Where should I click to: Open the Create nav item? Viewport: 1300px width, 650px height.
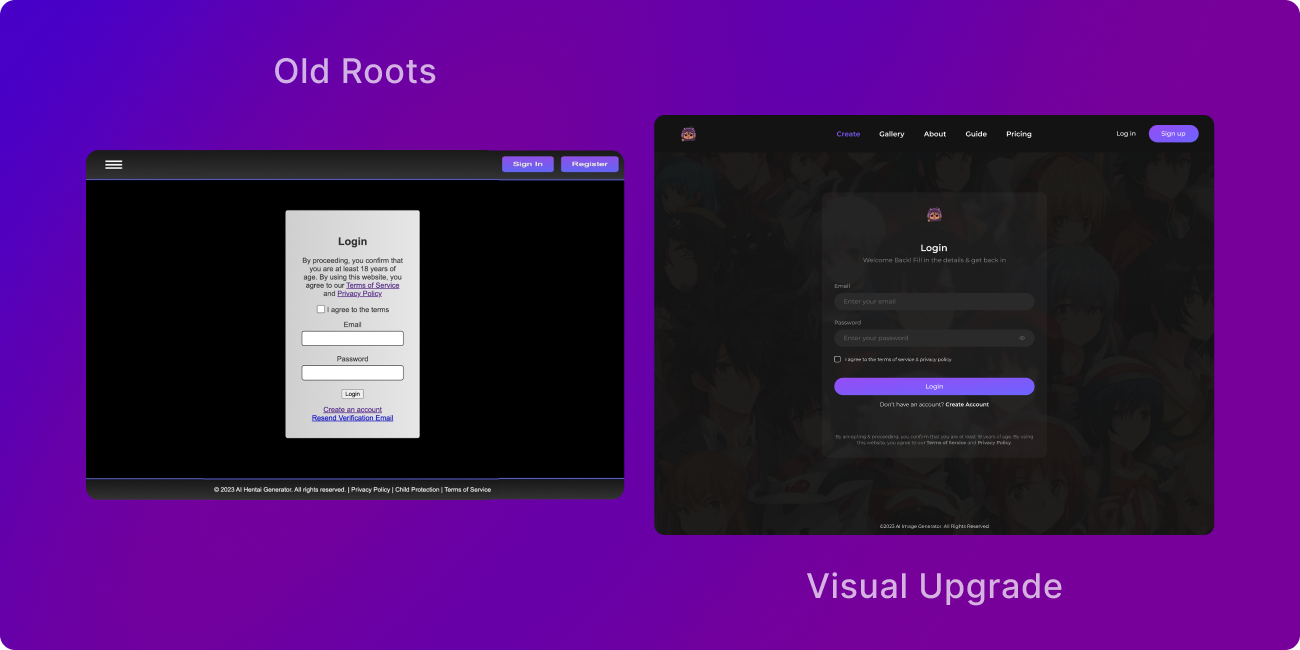point(848,134)
